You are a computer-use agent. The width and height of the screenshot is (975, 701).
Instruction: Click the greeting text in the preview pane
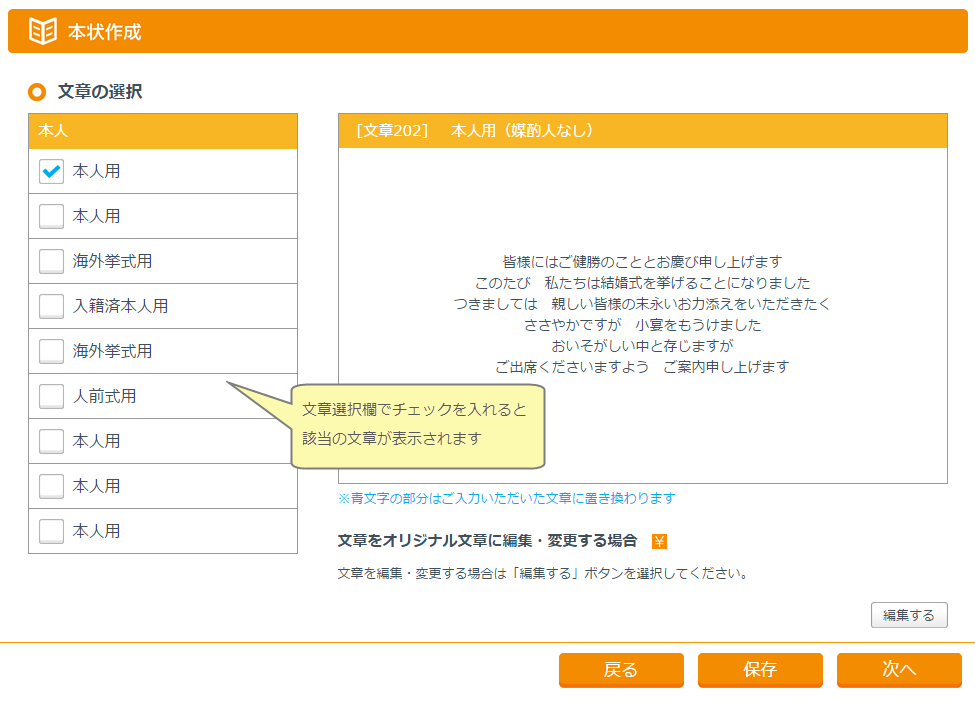pos(642,314)
